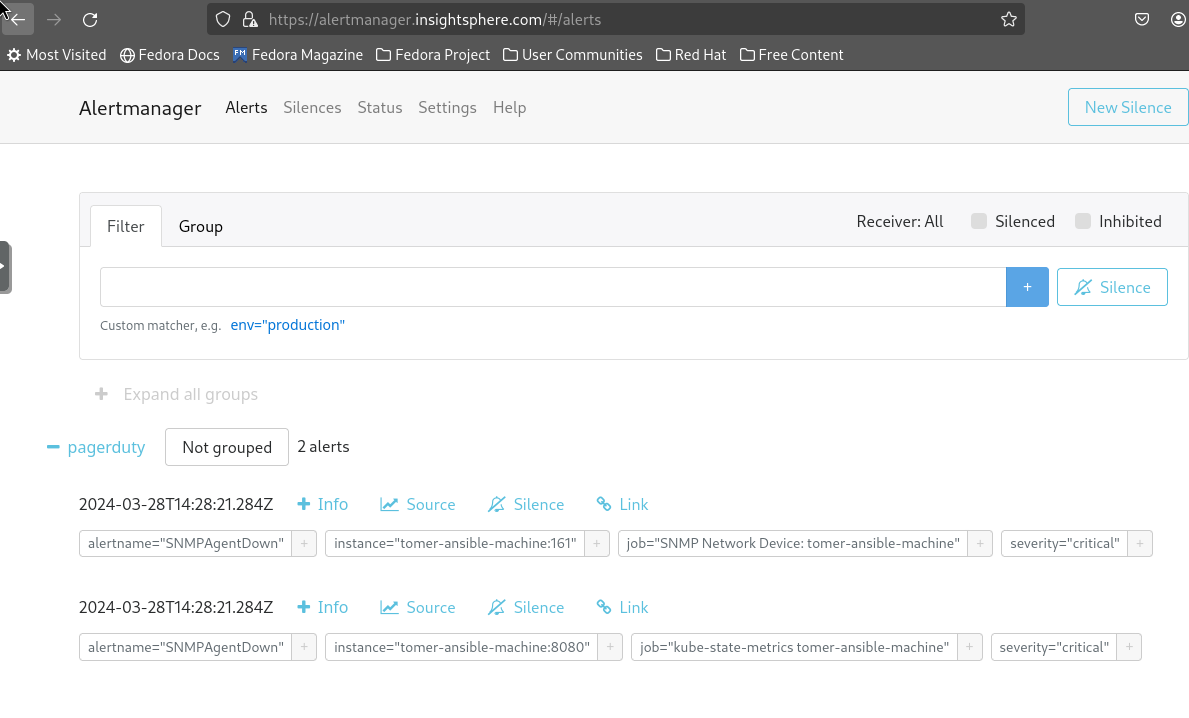Go to the Silences page
The width and height of the screenshot is (1189, 718).
click(312, 108)
